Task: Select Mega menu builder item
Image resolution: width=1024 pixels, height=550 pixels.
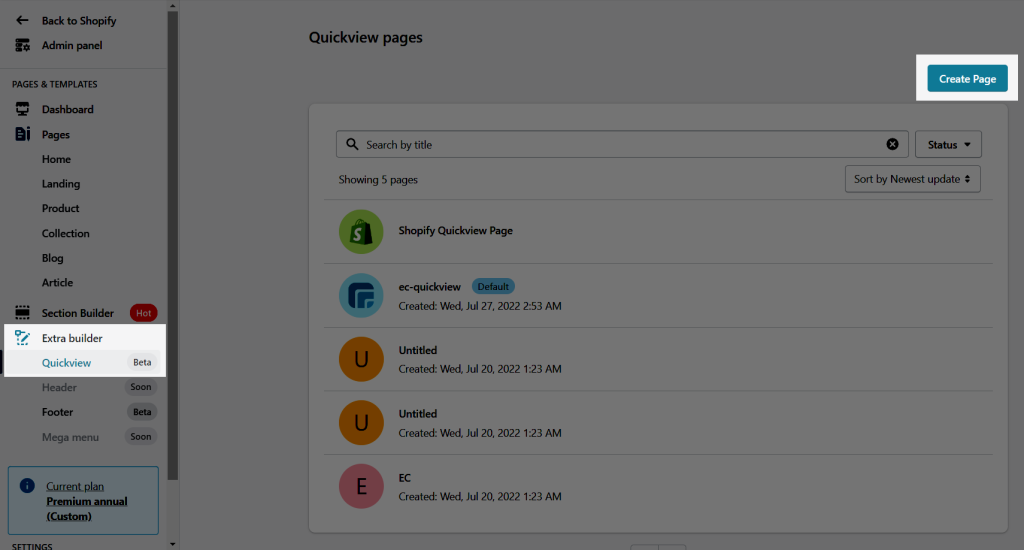Action: (70, 437)
